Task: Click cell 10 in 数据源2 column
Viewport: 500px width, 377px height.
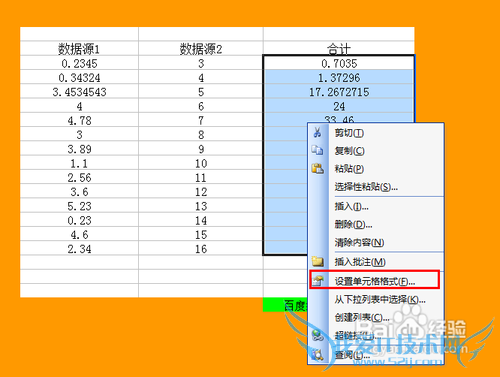Action: (x=201, y=163)
